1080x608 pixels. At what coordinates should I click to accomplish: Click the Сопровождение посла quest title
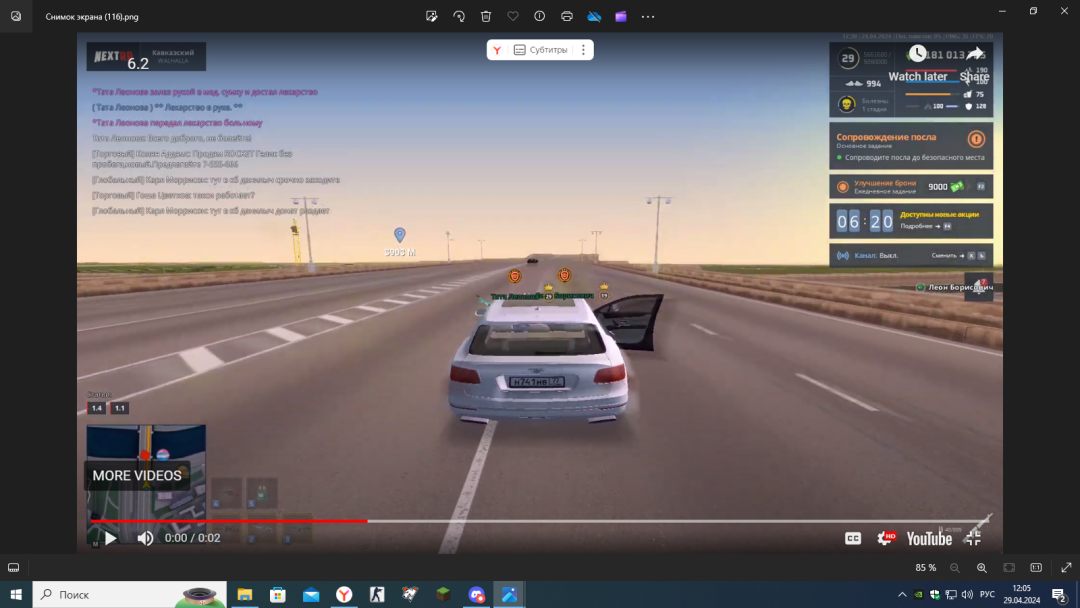886,137
